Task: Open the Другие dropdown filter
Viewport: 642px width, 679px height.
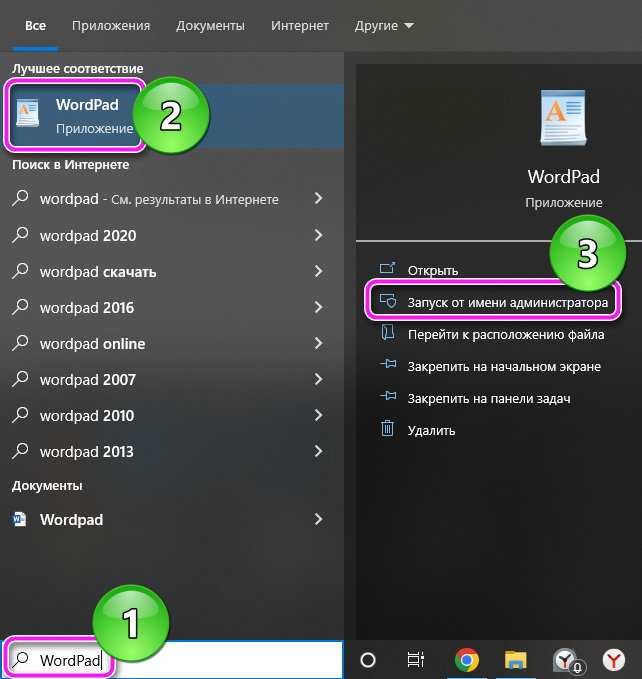Action: point(384,26)
